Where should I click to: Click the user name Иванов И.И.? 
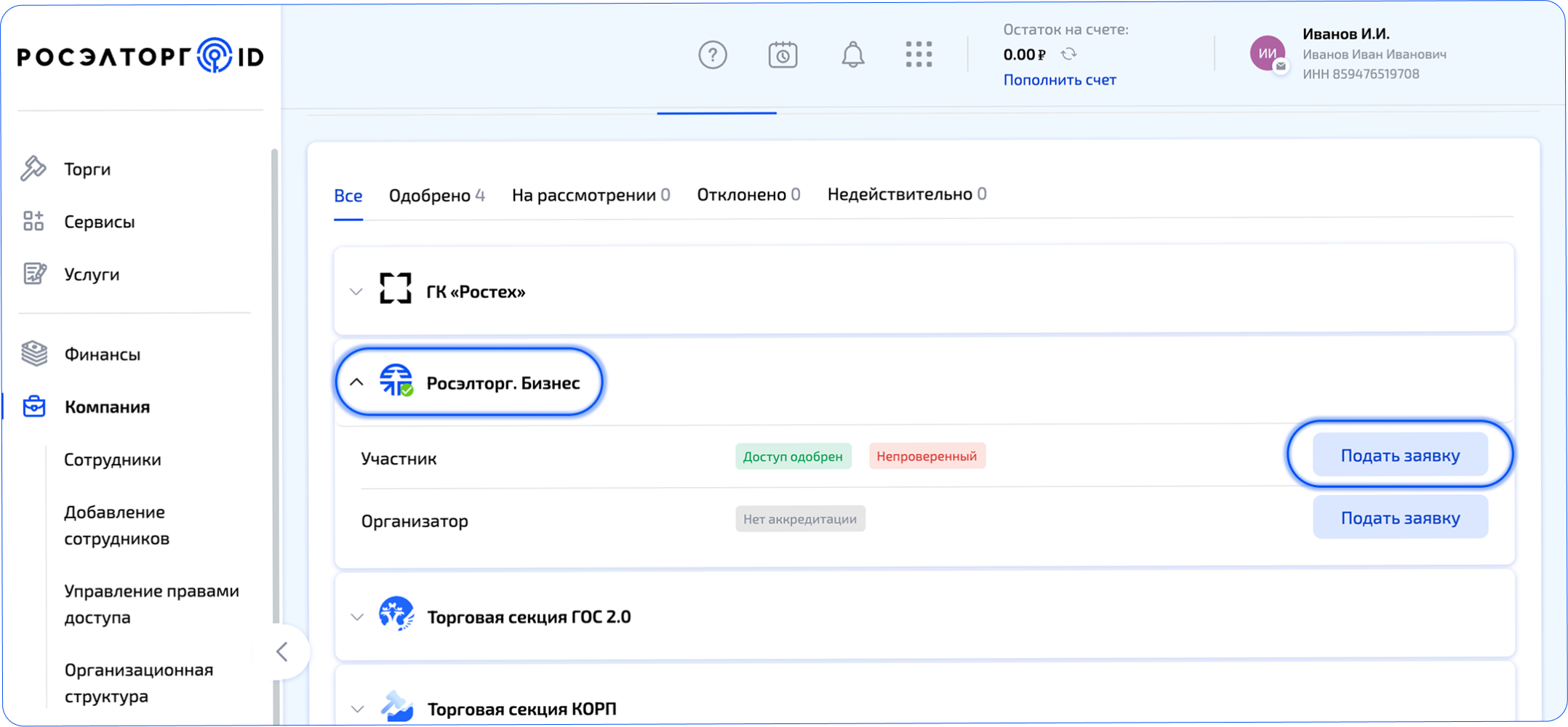(1346, 33)
